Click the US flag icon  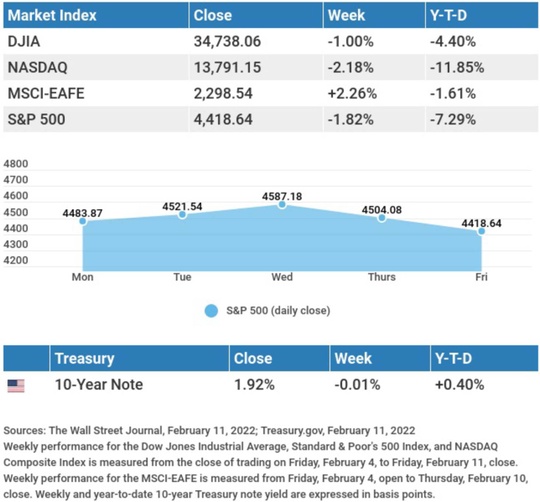(16, 386)
